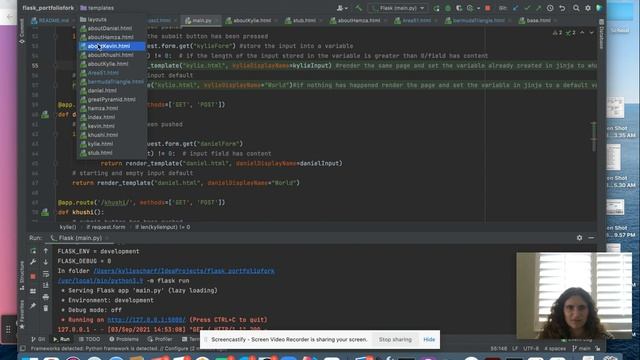Viewport: 640px width, 360px height.
Task: Click the Git Update Project arrow icon
Action: 516,8
